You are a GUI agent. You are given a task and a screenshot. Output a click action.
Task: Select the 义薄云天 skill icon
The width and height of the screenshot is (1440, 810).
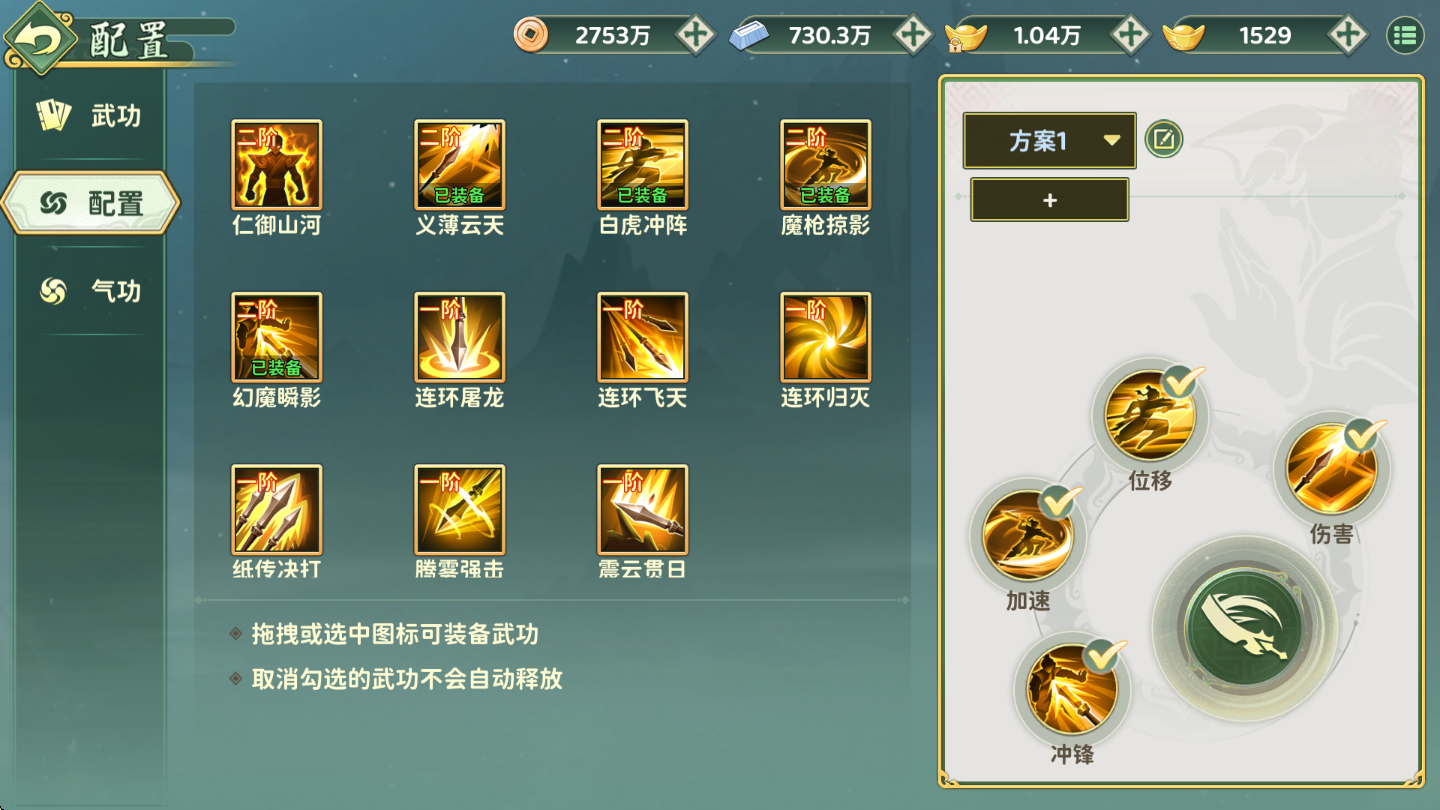click(x=460, y=164)
